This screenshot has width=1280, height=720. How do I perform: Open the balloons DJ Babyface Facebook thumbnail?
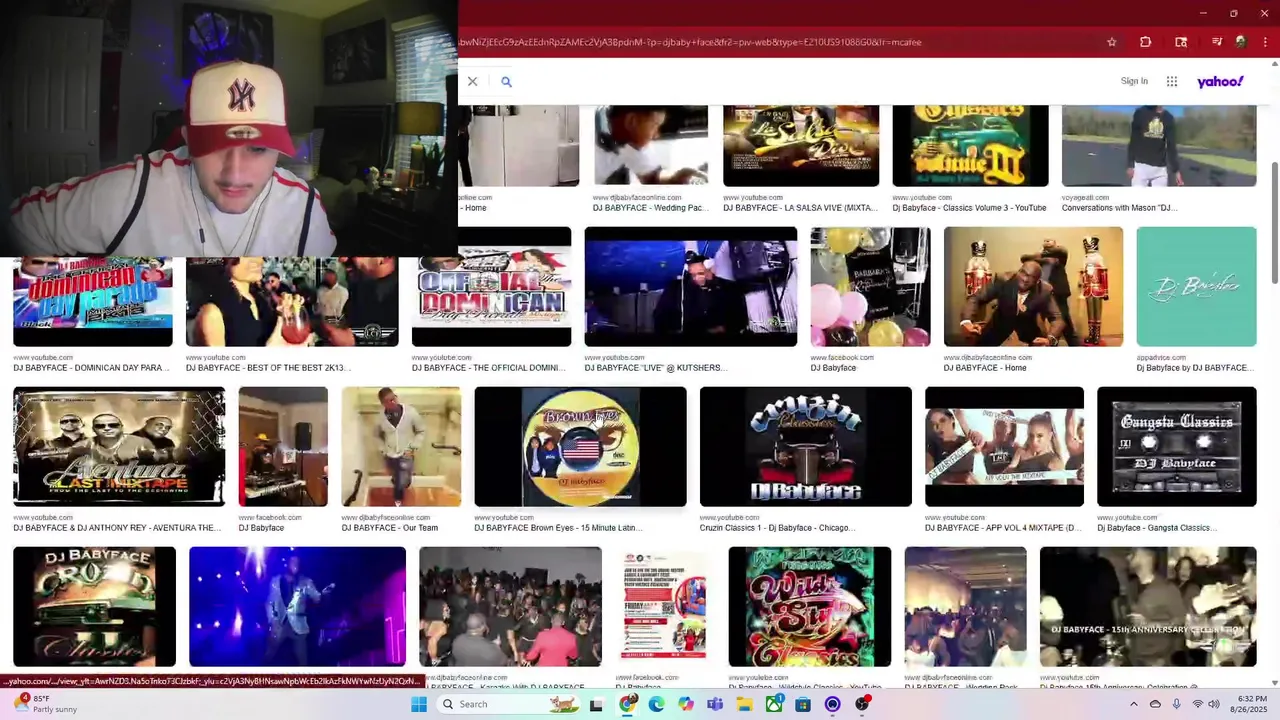click(870, 286)
